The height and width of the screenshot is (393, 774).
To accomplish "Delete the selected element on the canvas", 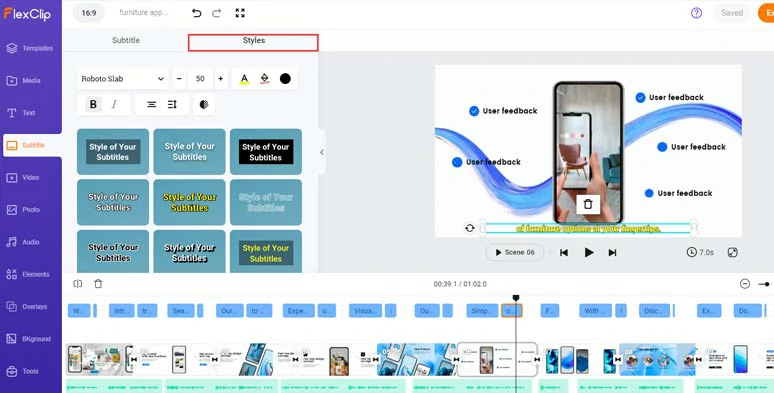I will (x=588, y=204).
